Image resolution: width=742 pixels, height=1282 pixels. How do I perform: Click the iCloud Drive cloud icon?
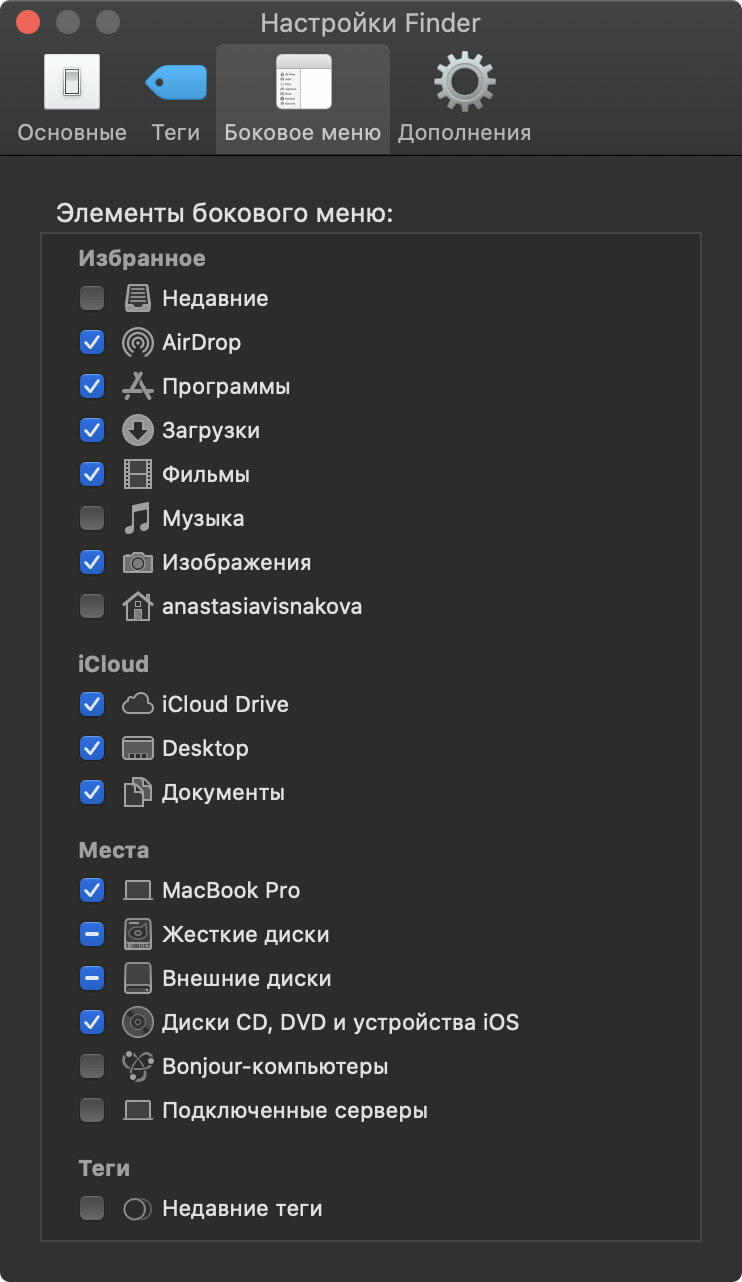(138, 705)
